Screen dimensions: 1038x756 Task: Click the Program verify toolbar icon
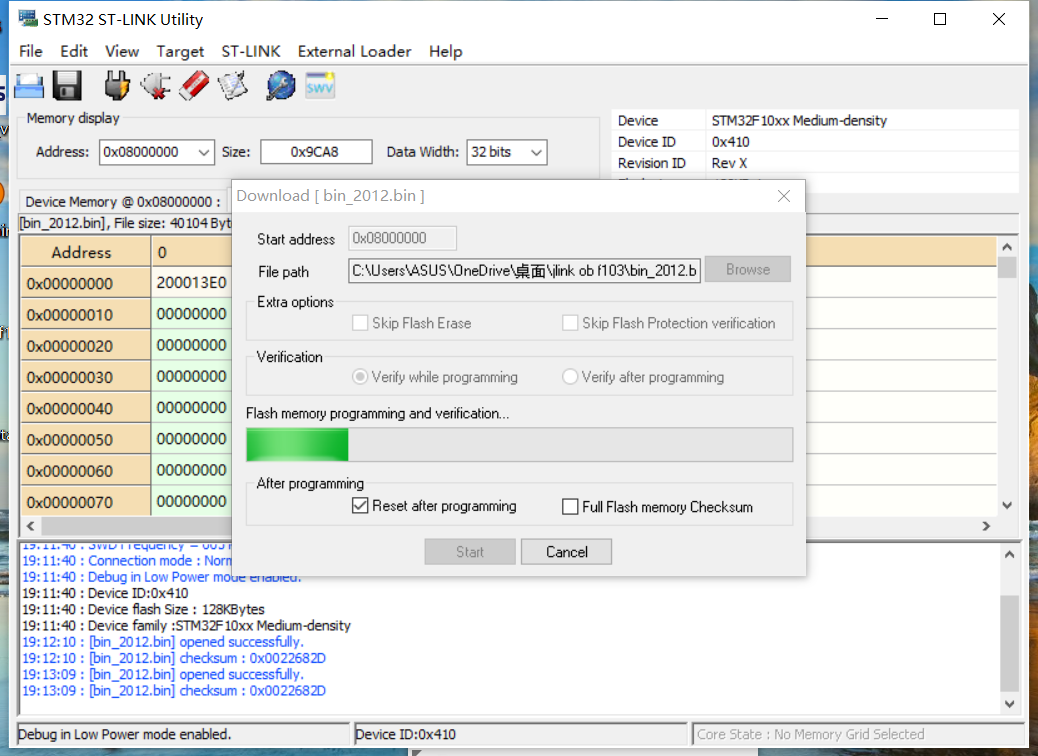(x=233, y=85)
